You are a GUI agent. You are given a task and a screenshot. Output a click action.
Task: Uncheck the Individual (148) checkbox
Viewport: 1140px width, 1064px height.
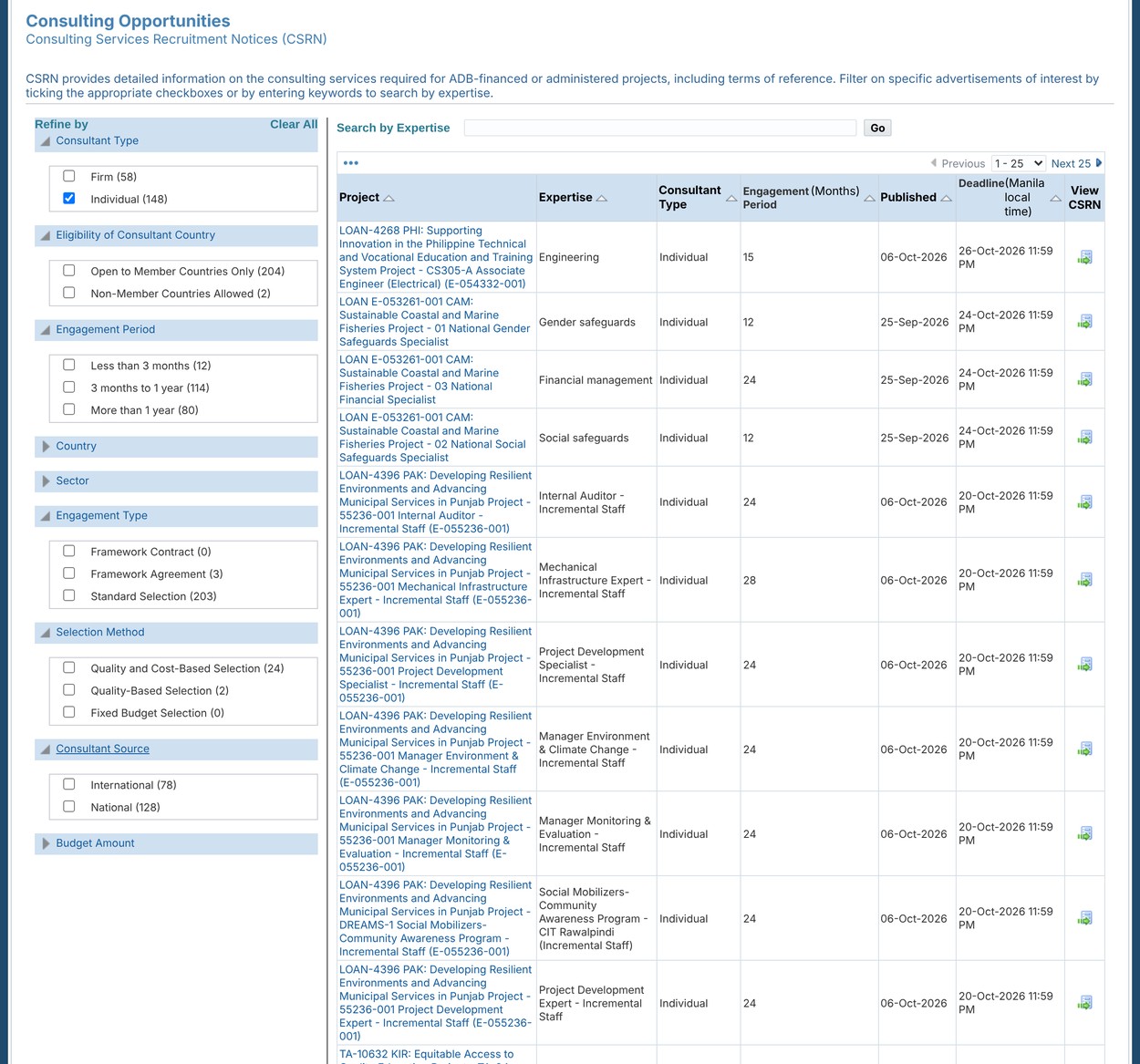pos(69,198)
